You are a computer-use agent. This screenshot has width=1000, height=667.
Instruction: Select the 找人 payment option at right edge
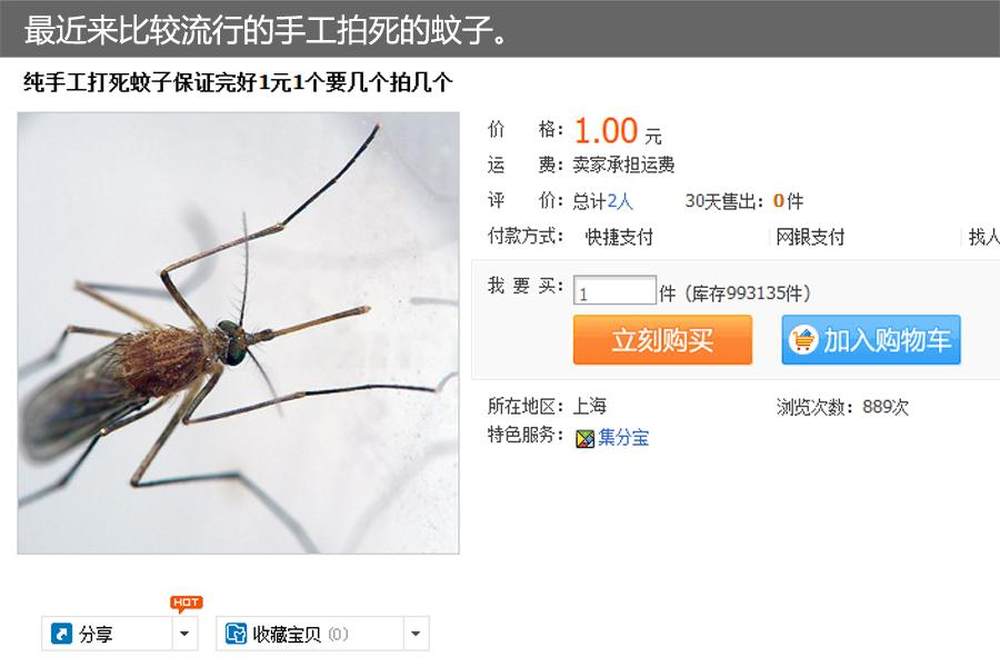[984, 237]
